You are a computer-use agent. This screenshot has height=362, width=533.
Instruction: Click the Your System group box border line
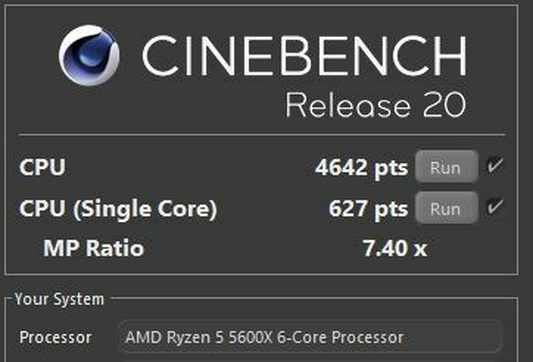[x=314, y=298]
